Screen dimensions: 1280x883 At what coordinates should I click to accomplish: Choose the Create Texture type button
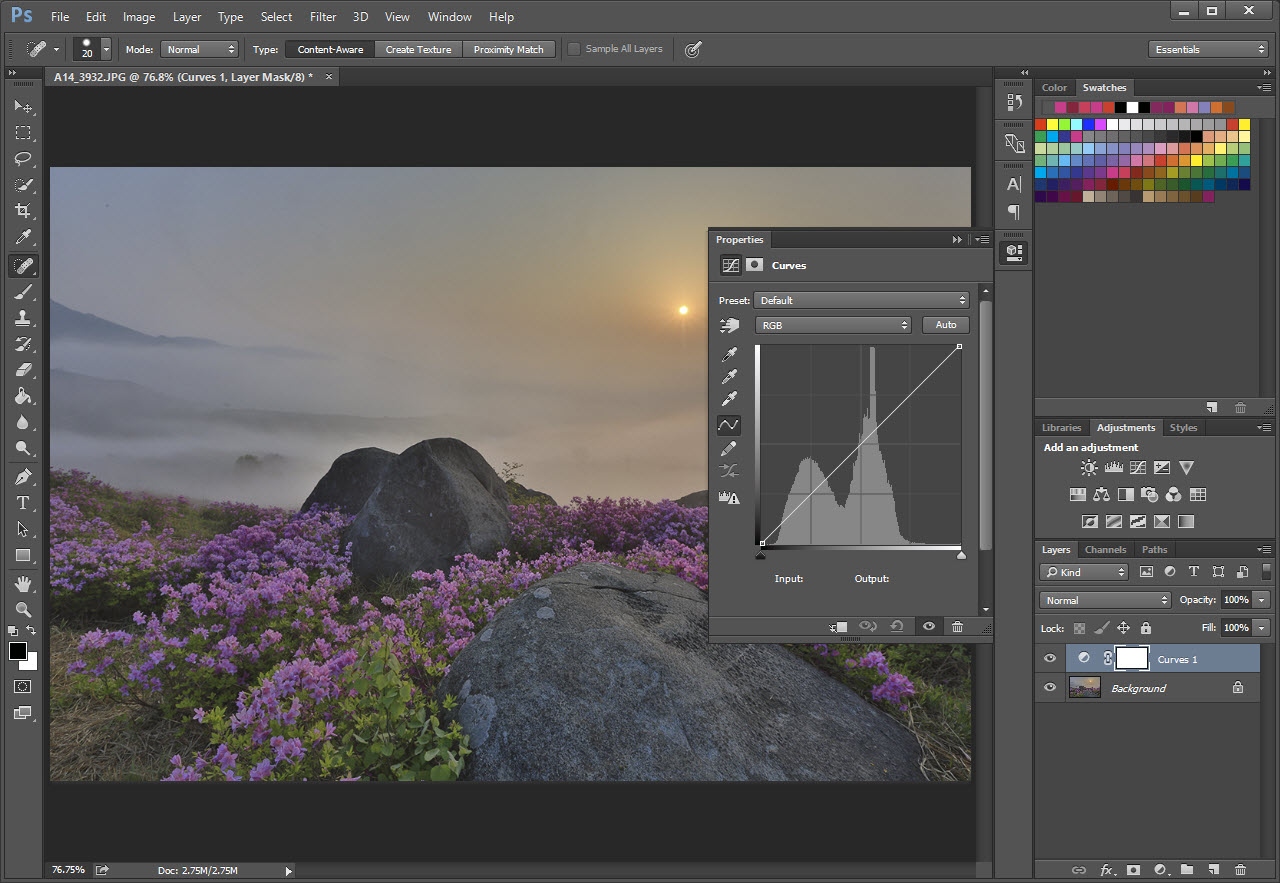[x=418, y=49]
